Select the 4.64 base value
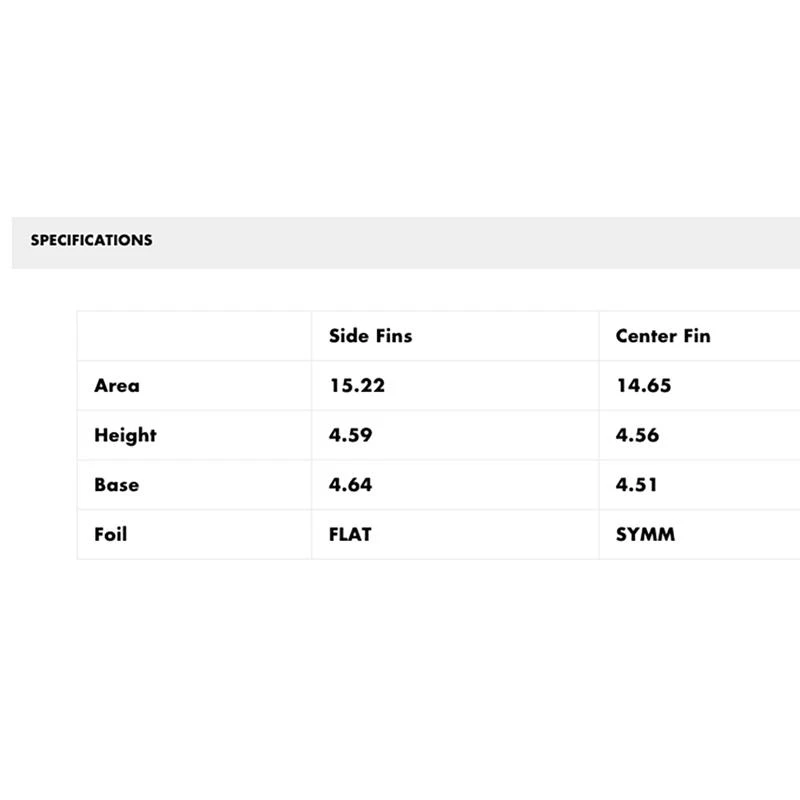This screenshot has height=800, width=800. coord(350,485)
